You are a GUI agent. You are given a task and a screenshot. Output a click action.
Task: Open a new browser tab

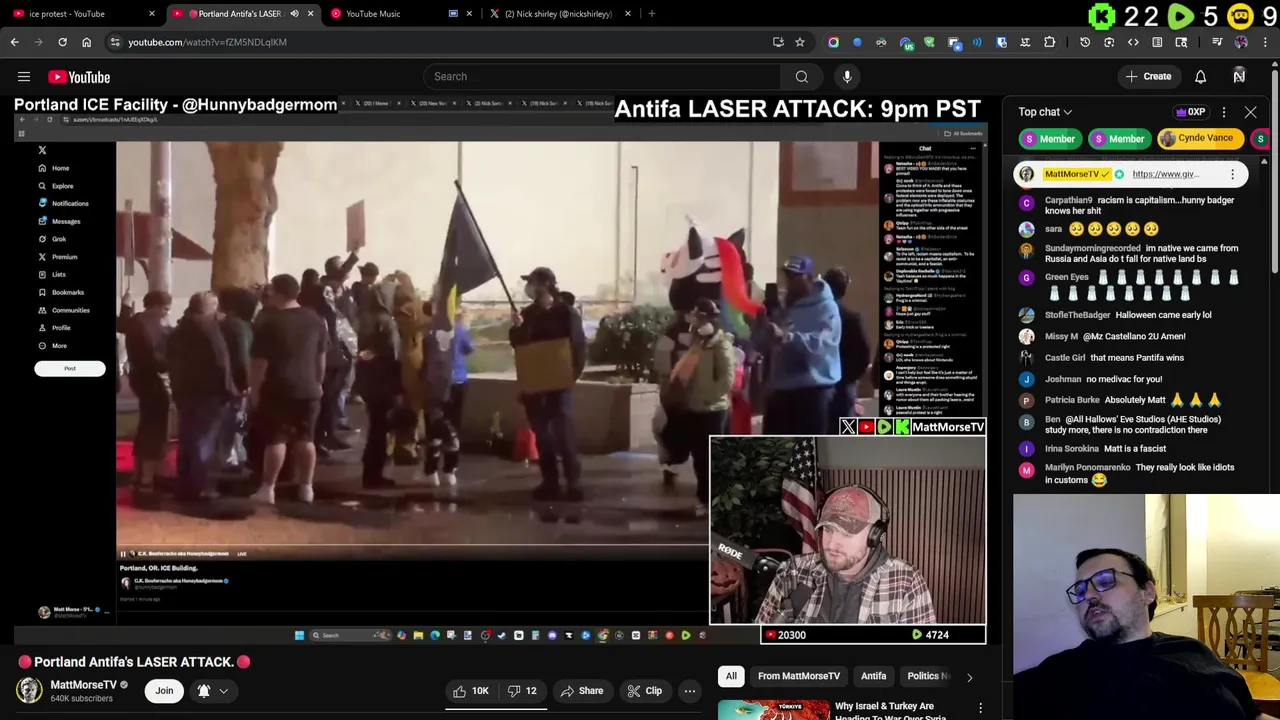651,14
